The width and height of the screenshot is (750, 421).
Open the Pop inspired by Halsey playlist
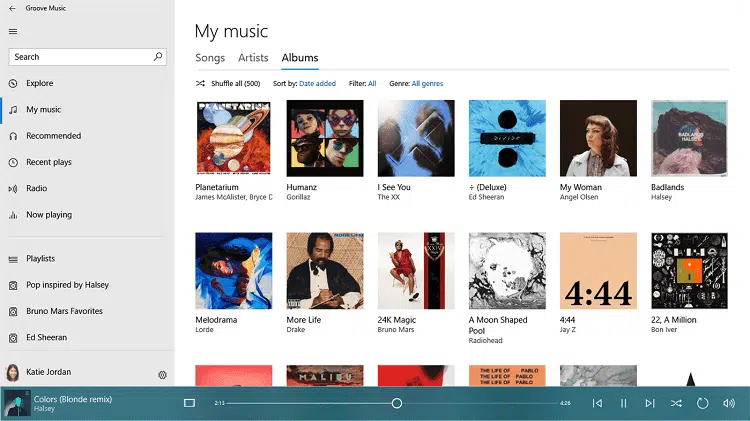[67, 285]
